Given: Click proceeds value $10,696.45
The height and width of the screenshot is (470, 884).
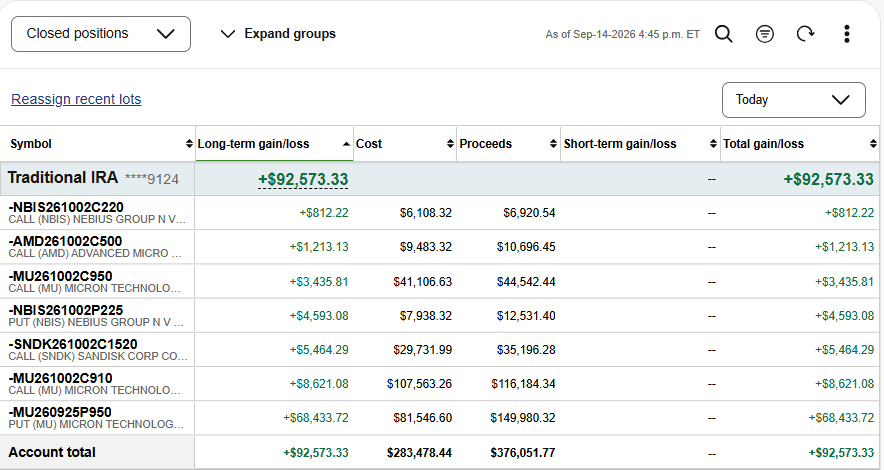Looking at the screenshot, I should click(526, 247).
